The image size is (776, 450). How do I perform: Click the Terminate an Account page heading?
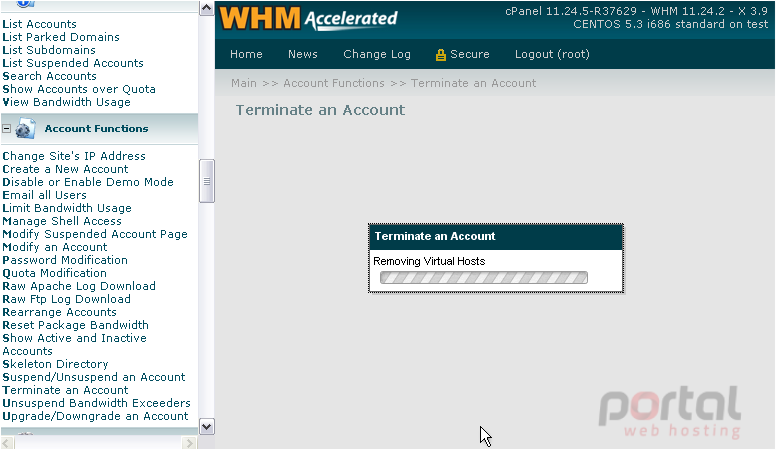(x=320, y=110)
